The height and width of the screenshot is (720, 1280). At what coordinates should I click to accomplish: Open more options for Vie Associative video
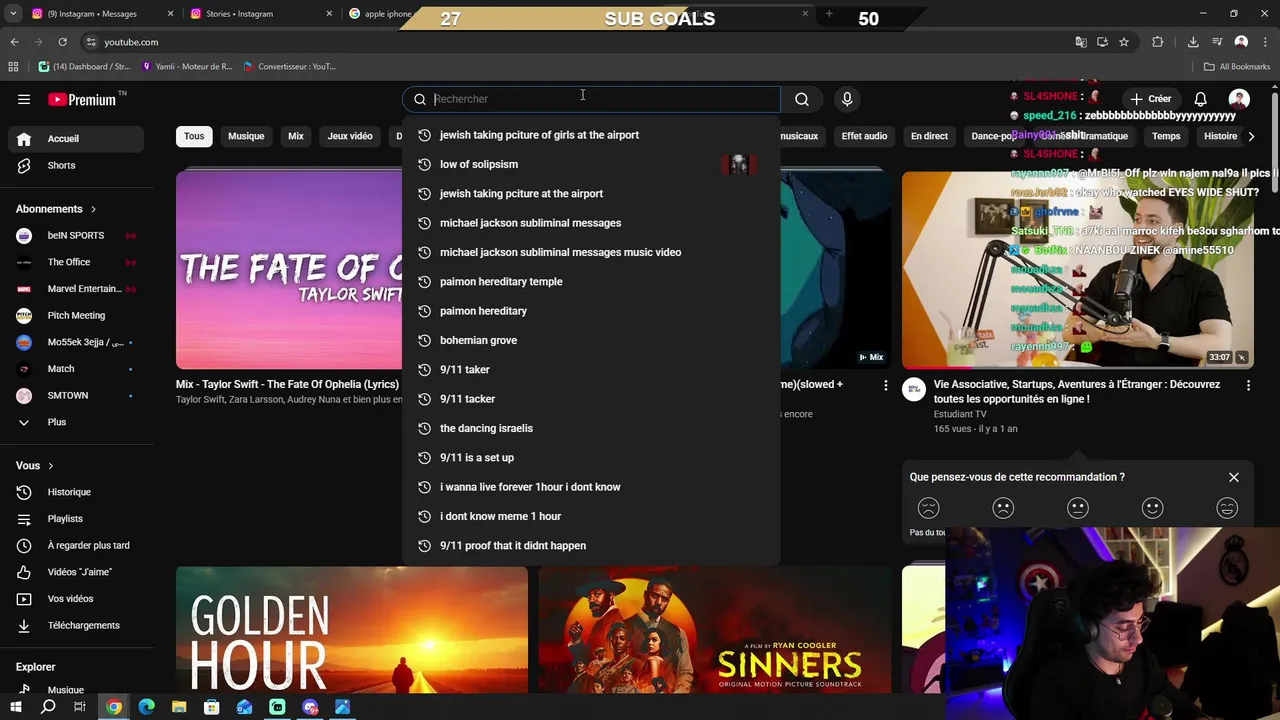tap(1248, 385)
